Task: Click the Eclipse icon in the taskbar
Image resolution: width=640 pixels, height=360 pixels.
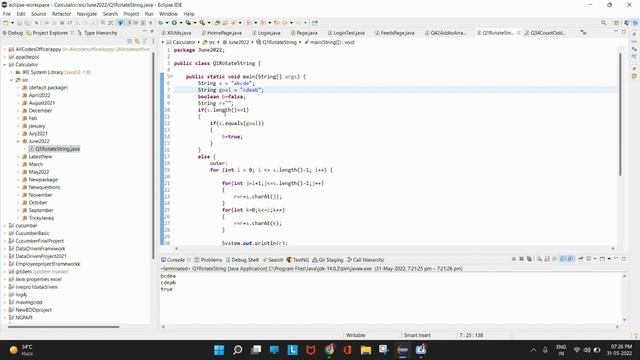Action: pyautogui.click(x=403, y=350)
